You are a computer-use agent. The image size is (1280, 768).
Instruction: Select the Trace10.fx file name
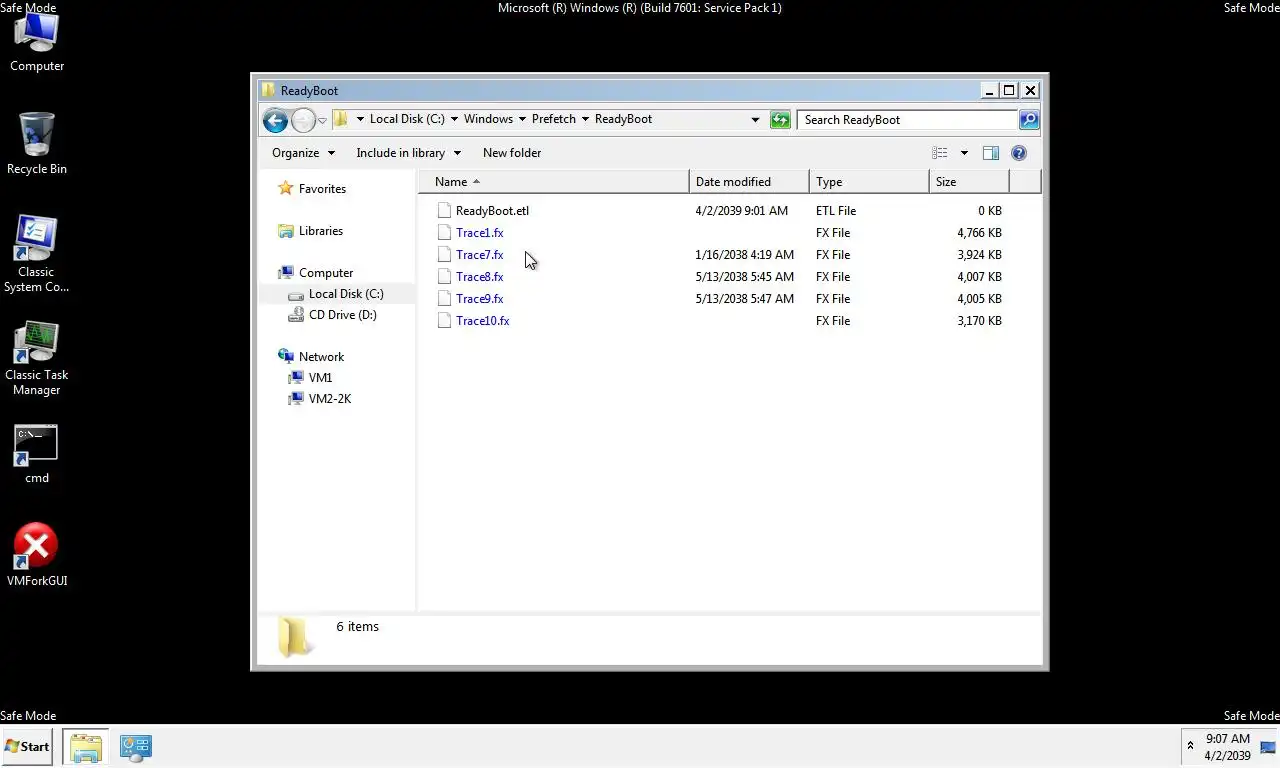[483, 321]
